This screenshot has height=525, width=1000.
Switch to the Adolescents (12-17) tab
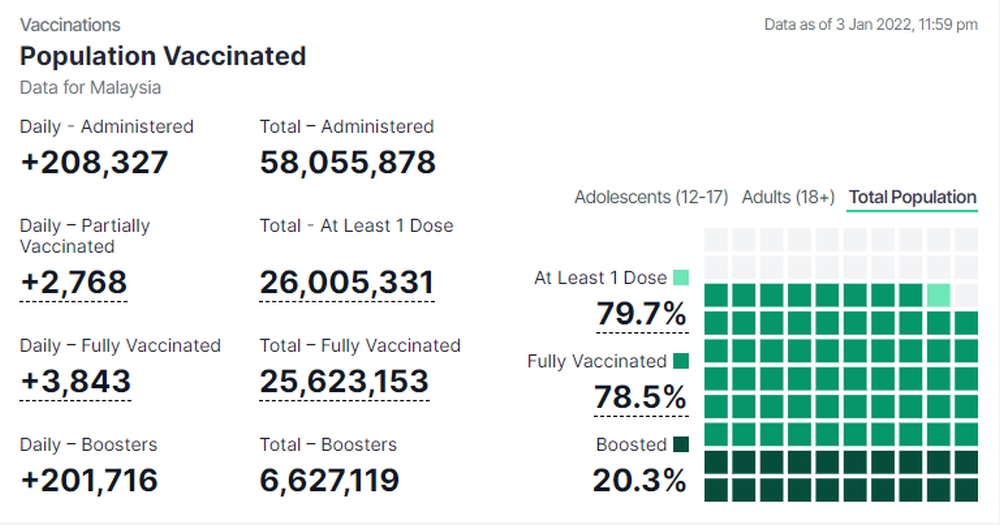(x=651, y=197)
